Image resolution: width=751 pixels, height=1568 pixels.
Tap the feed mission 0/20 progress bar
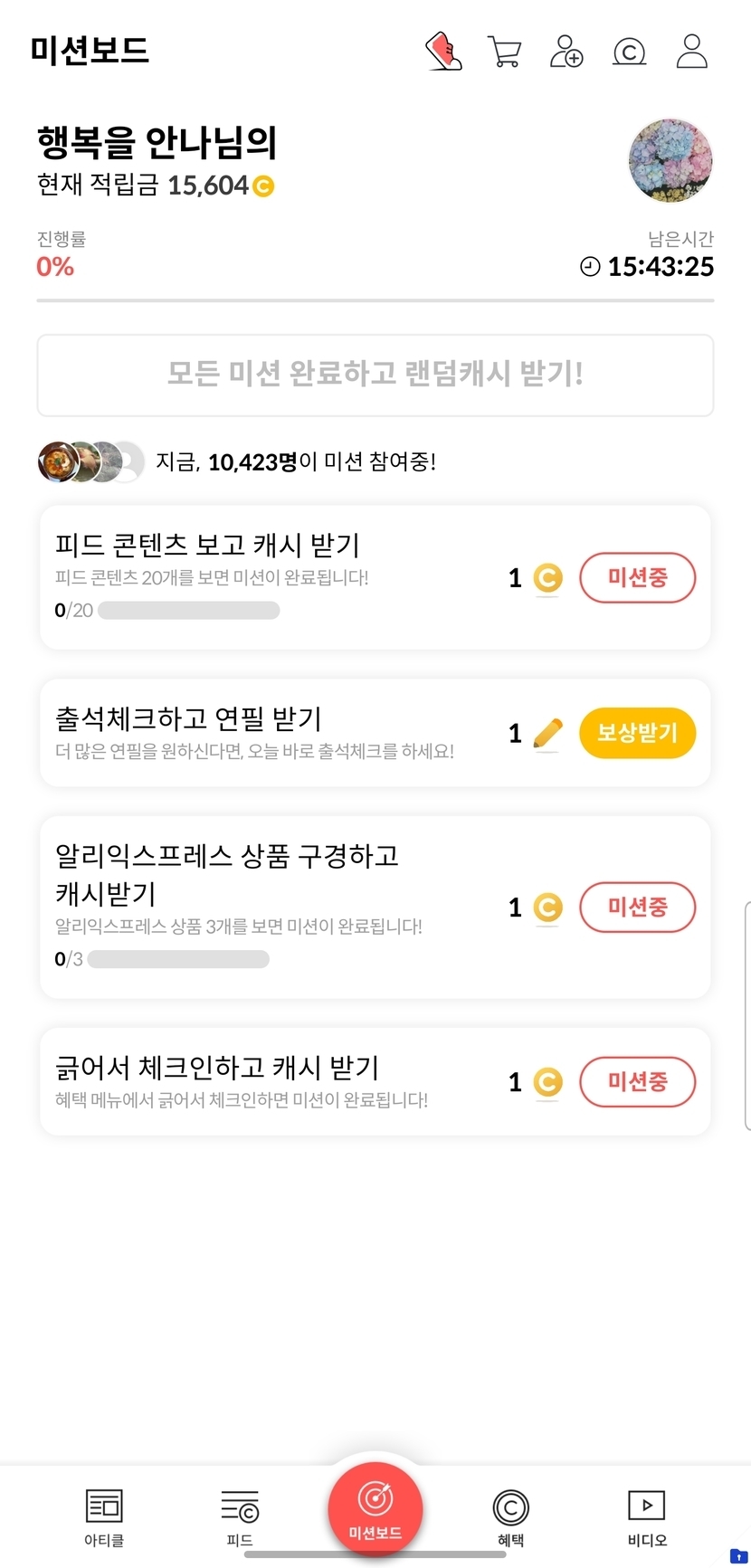pos(188,611)
